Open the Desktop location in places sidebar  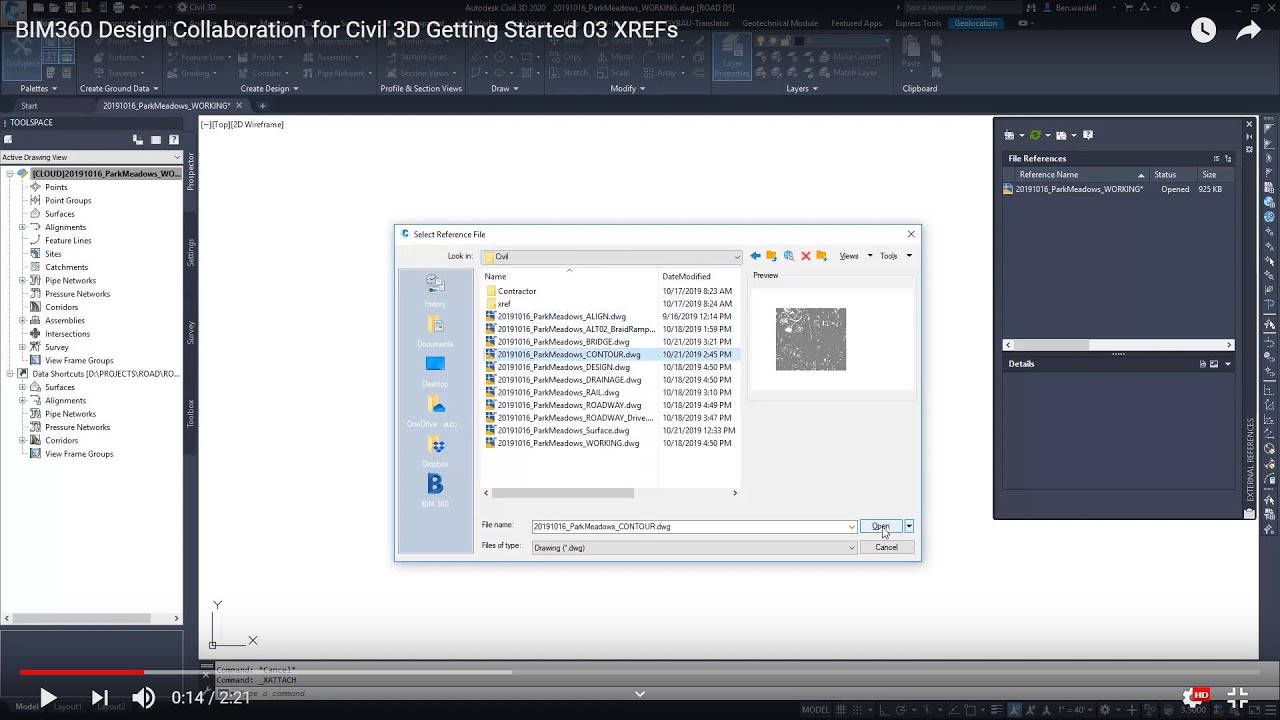pyautogui.click(x=435, y=370)
